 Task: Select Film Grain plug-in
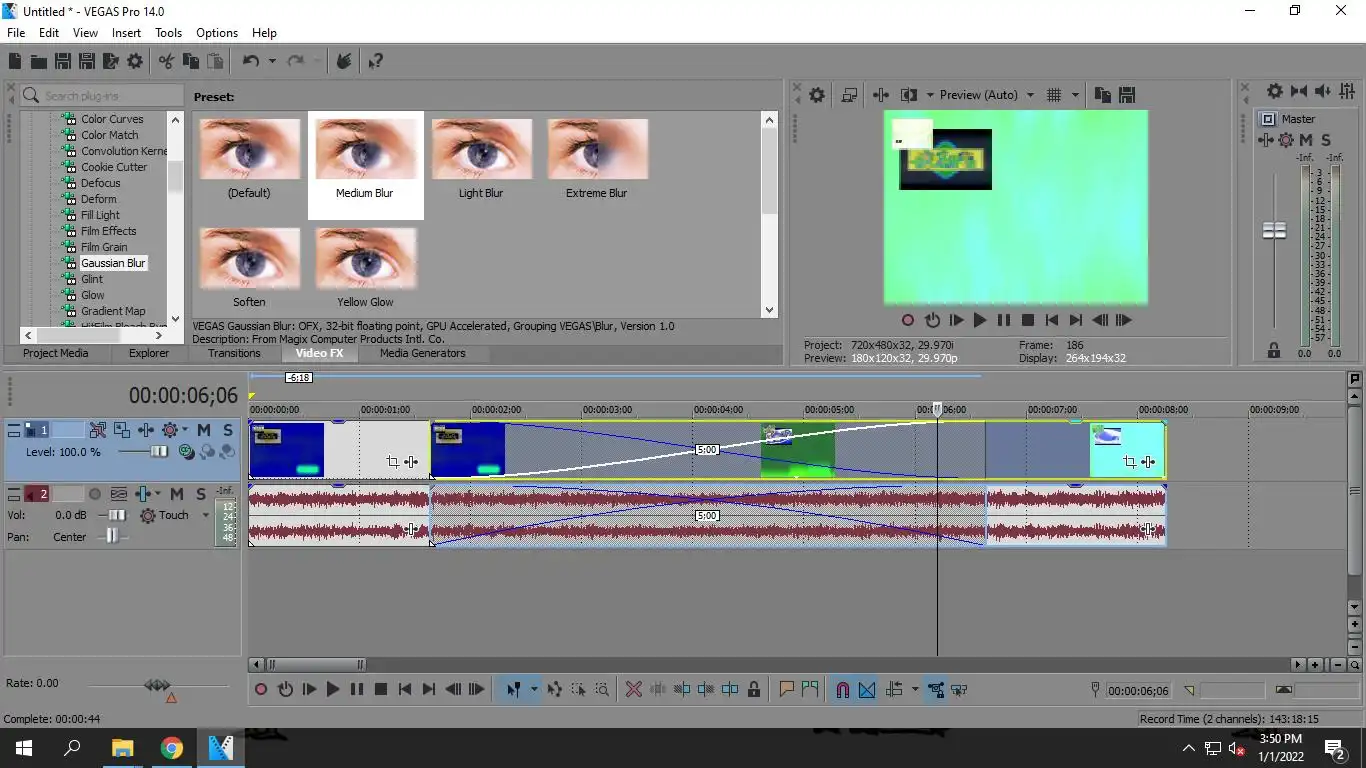click(104, 247)
